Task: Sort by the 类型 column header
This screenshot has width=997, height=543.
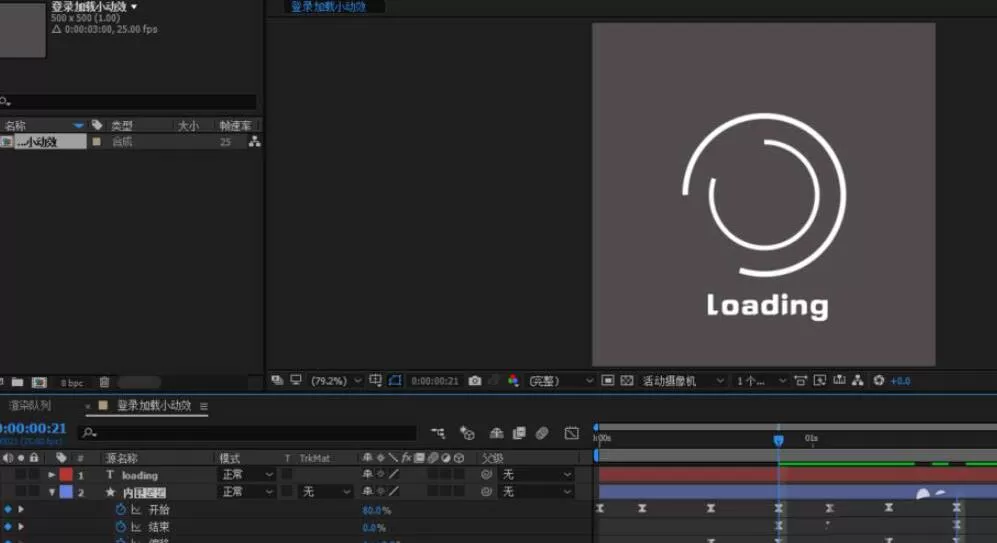Action: (121, 125)
